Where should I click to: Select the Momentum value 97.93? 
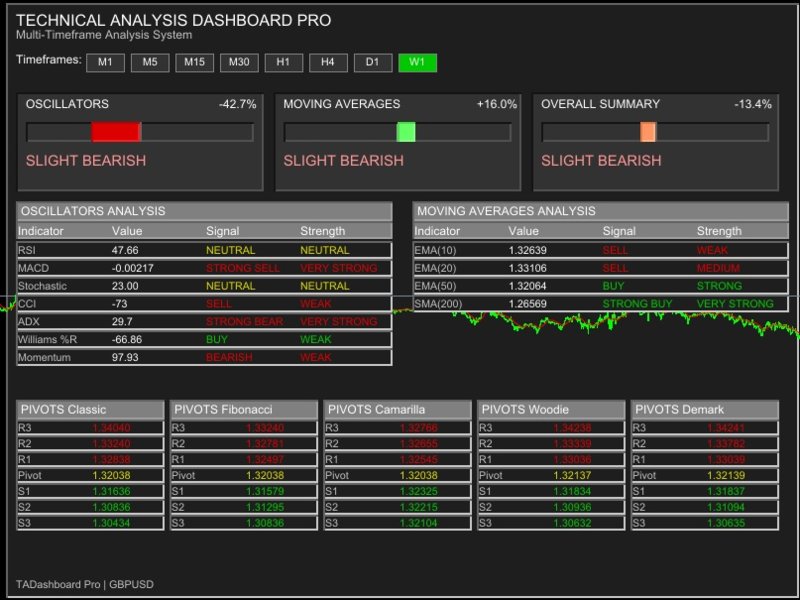click(125, 358)
